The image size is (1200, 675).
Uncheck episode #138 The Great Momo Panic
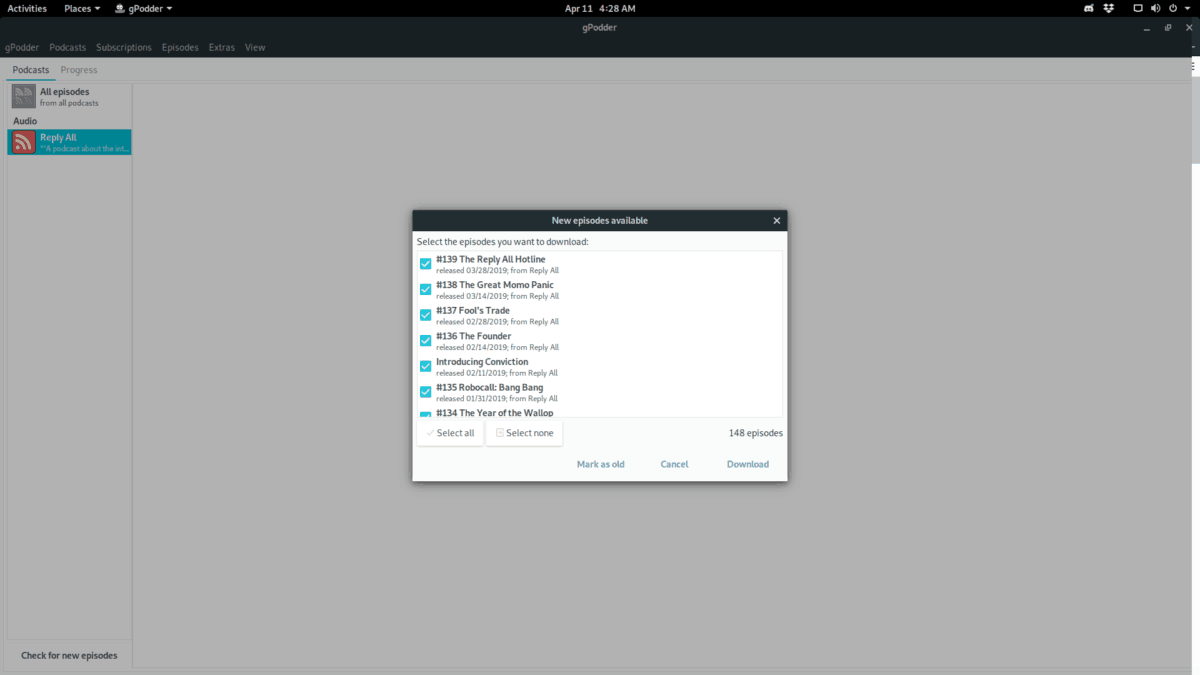(426, 289)
